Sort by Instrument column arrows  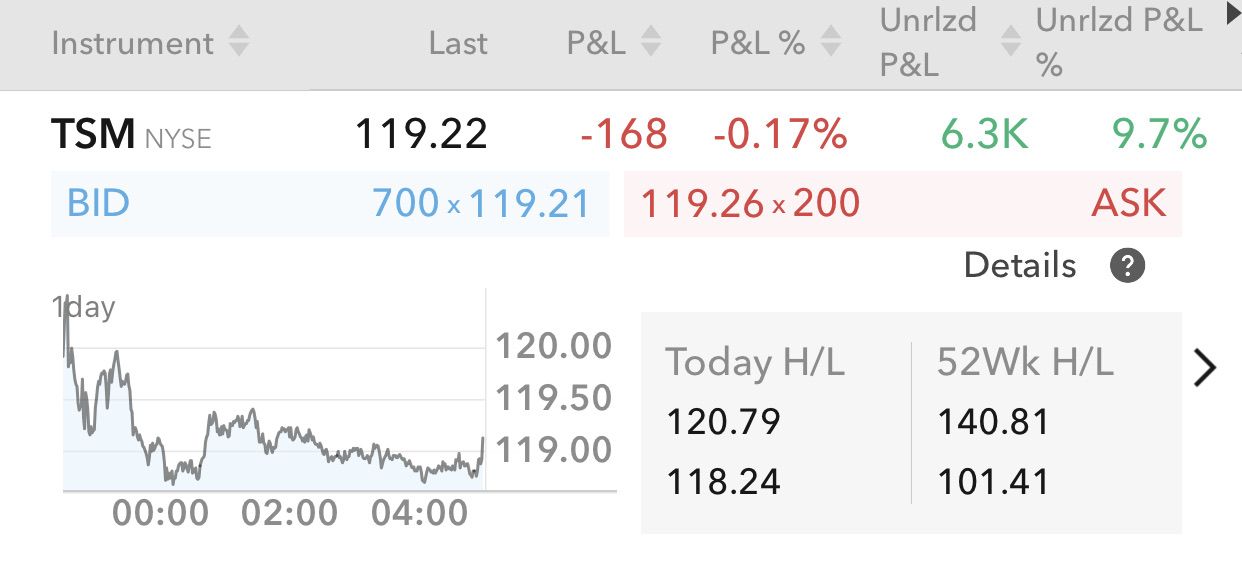coord(238,43)
